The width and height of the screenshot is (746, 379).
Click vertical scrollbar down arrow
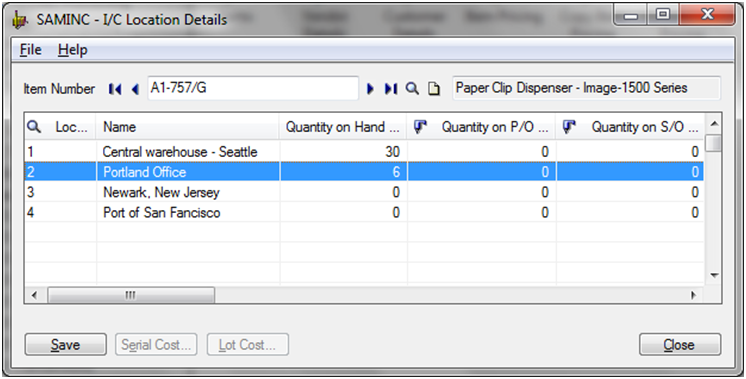coord(714,275)
